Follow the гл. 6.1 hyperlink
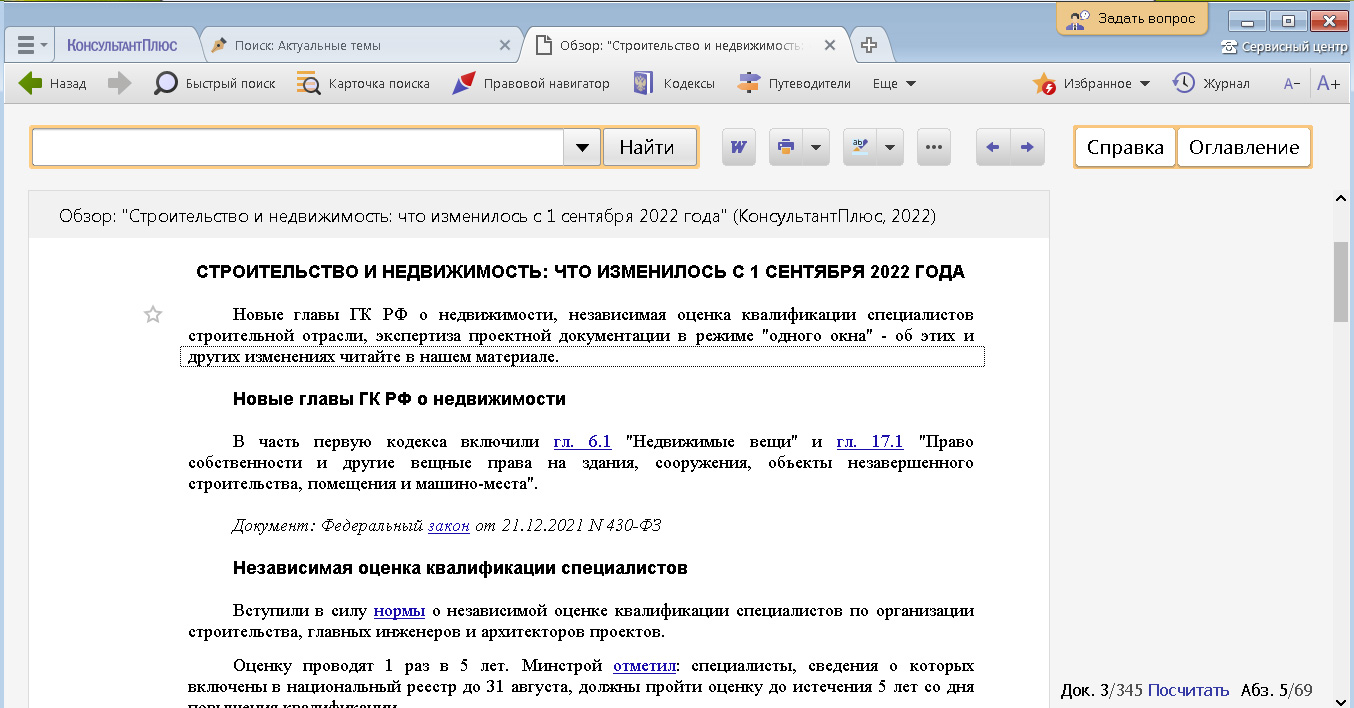 [x=582, y=442]
